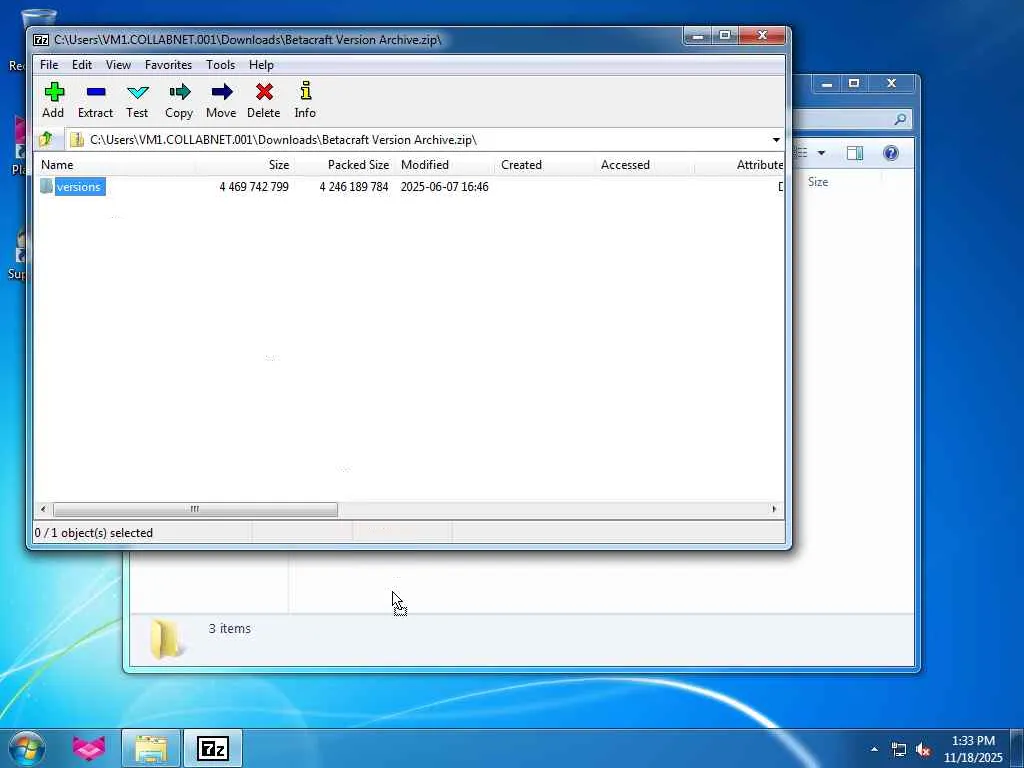Viewport: 1024px width, 768px height.
Task: Click the 7-Zip taskbar button
Action: coord(213,748)
